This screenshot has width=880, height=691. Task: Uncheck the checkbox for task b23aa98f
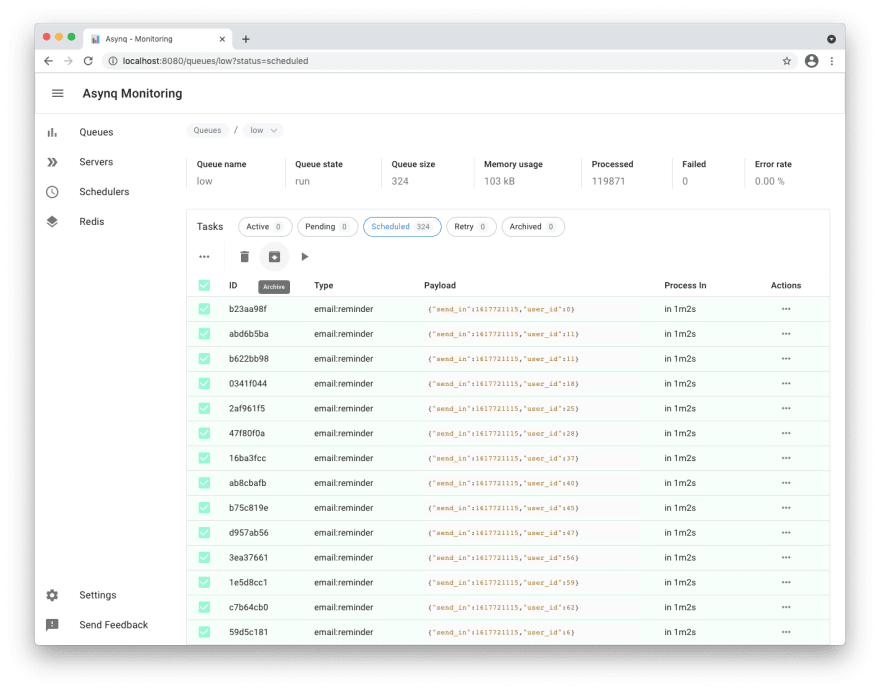(204, 309)
